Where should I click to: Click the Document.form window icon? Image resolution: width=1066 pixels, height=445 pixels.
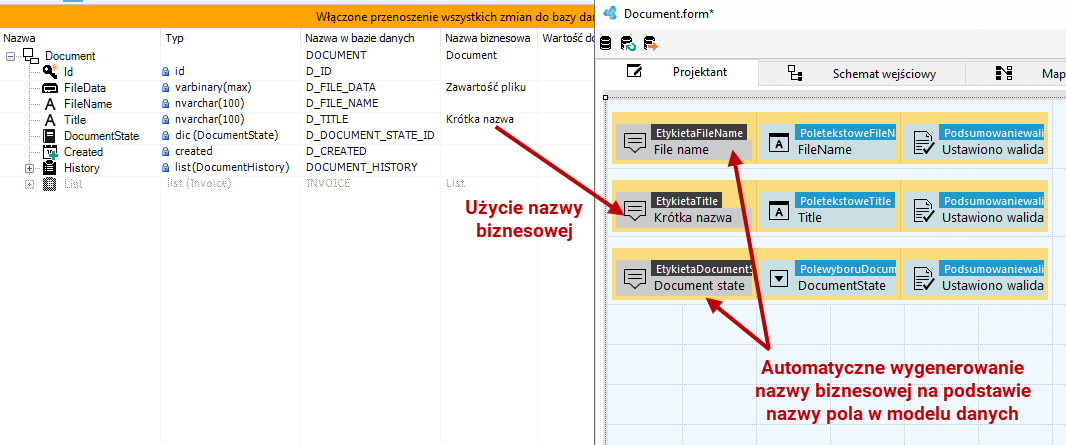click(x=611, y=13)
